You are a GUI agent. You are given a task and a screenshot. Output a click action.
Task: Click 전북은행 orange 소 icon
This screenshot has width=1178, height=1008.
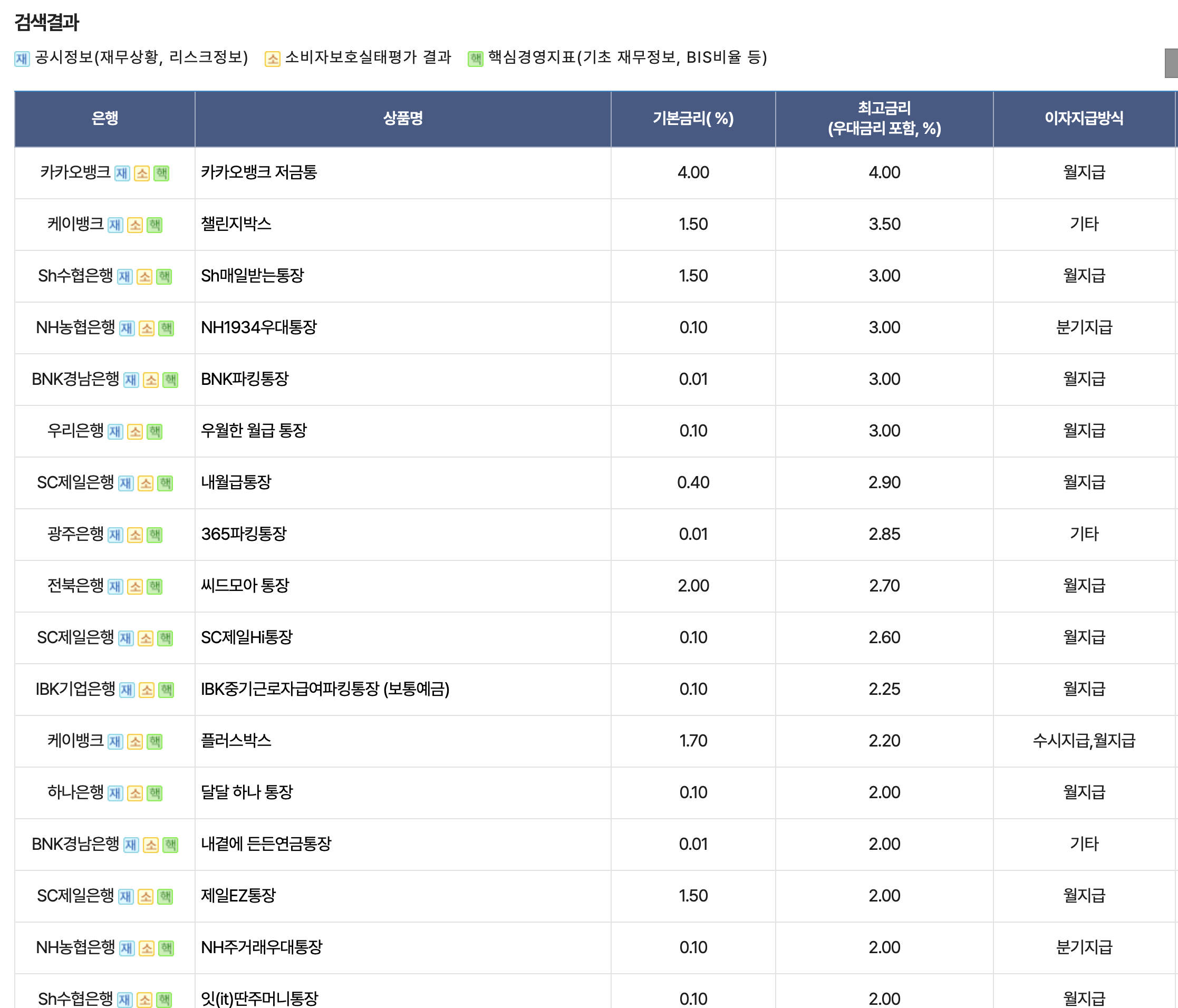tap(135, 587)
